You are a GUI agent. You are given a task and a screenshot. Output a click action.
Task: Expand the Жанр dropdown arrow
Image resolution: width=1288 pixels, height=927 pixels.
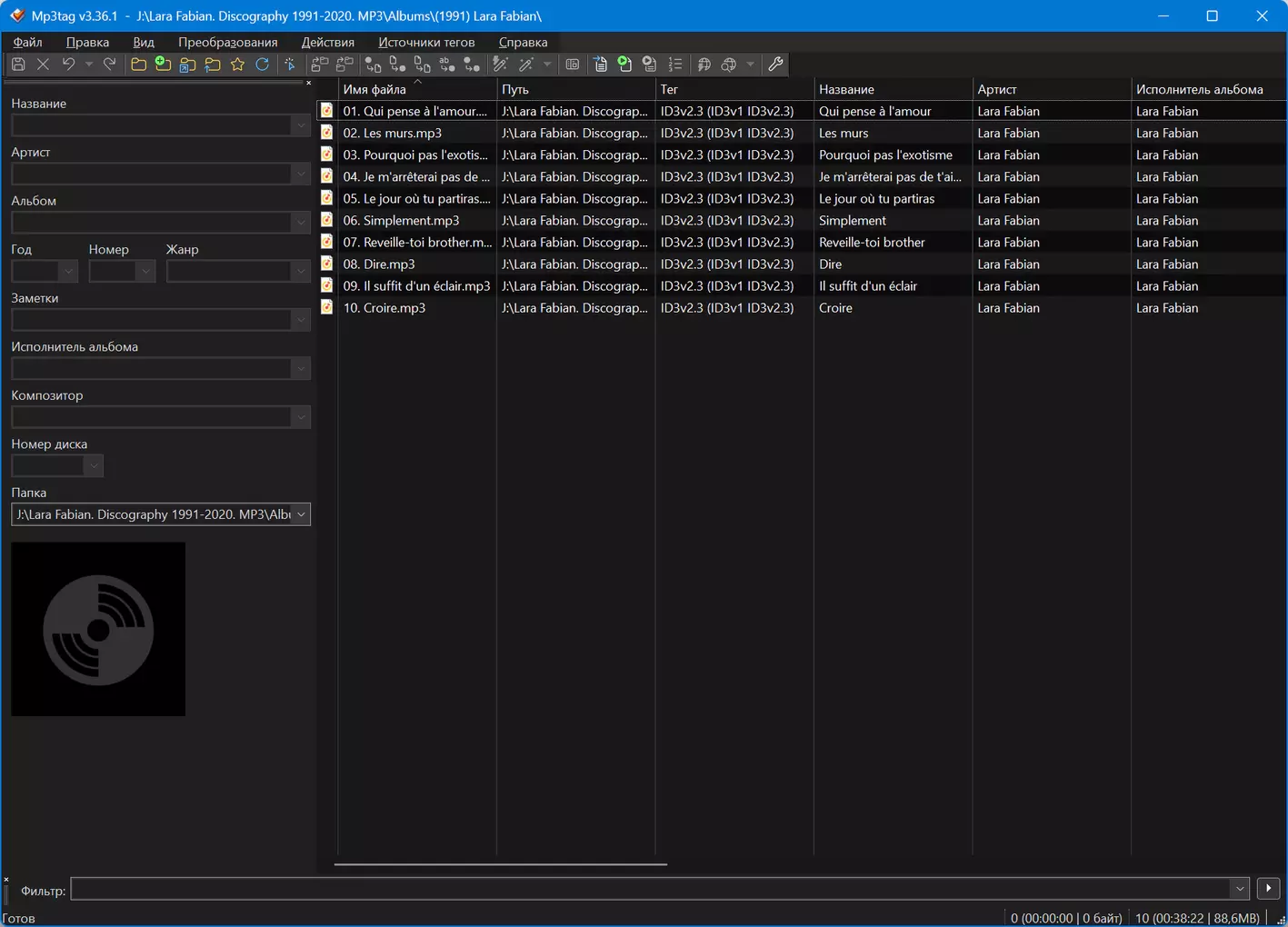tap(301, 271)
